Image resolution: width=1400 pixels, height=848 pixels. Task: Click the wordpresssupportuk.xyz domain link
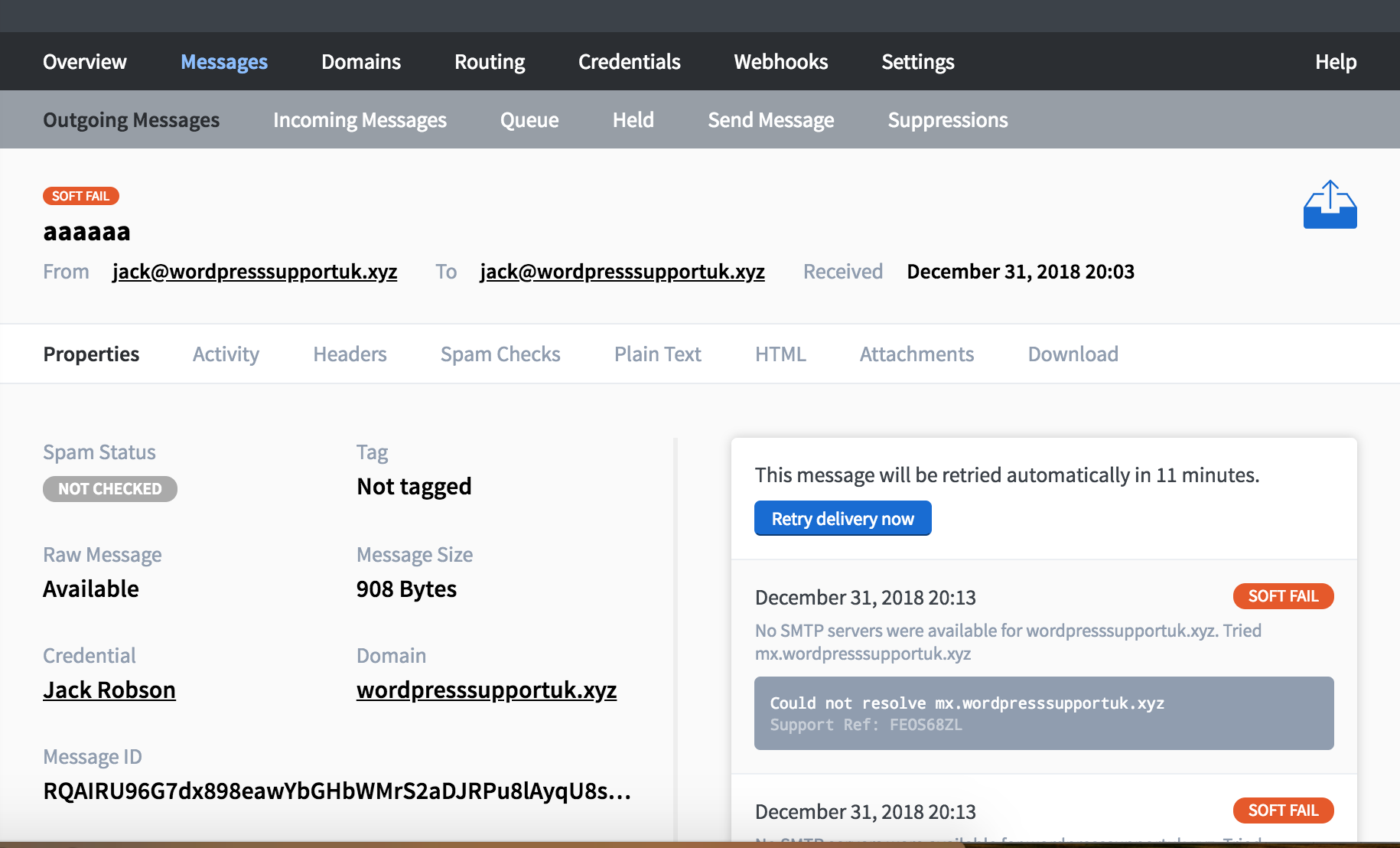pyautogui.click(x=487, y=690)
